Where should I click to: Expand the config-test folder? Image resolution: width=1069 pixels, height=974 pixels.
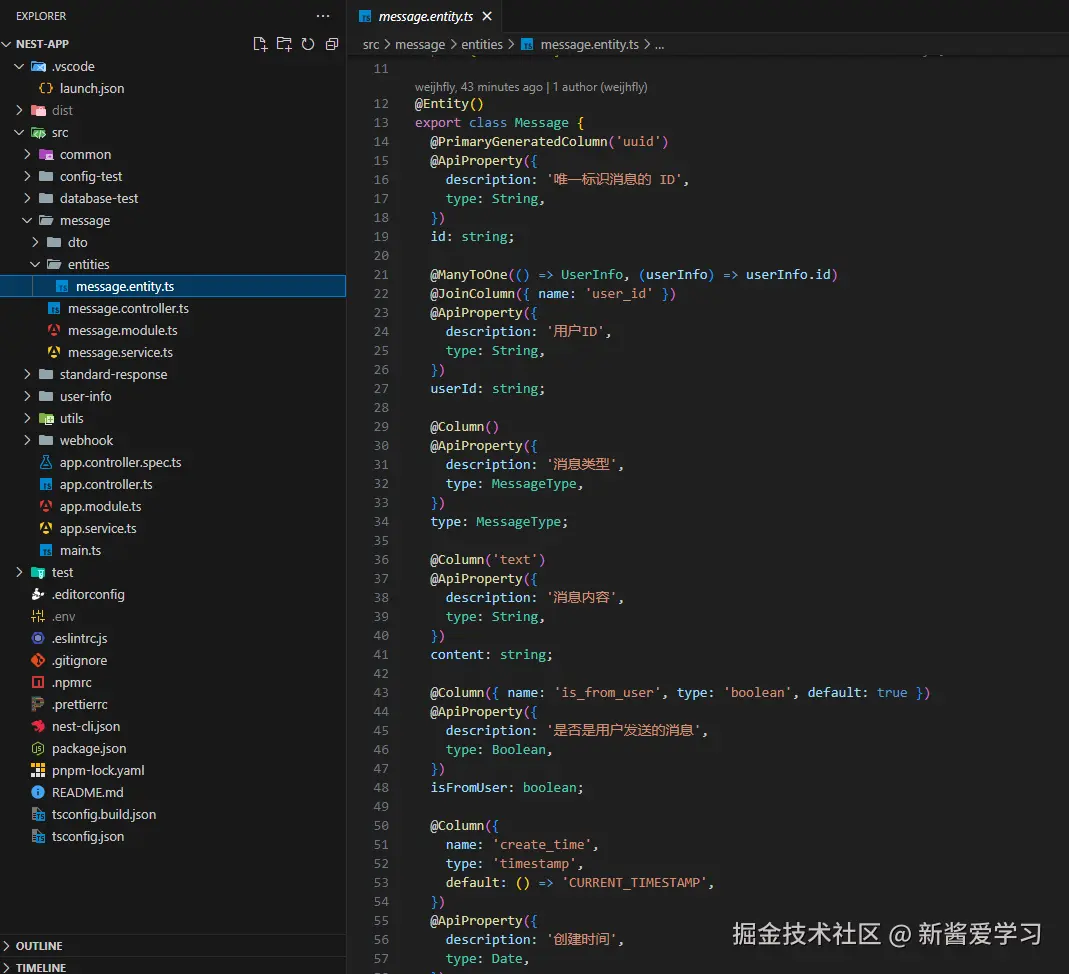tap(27, 177)
